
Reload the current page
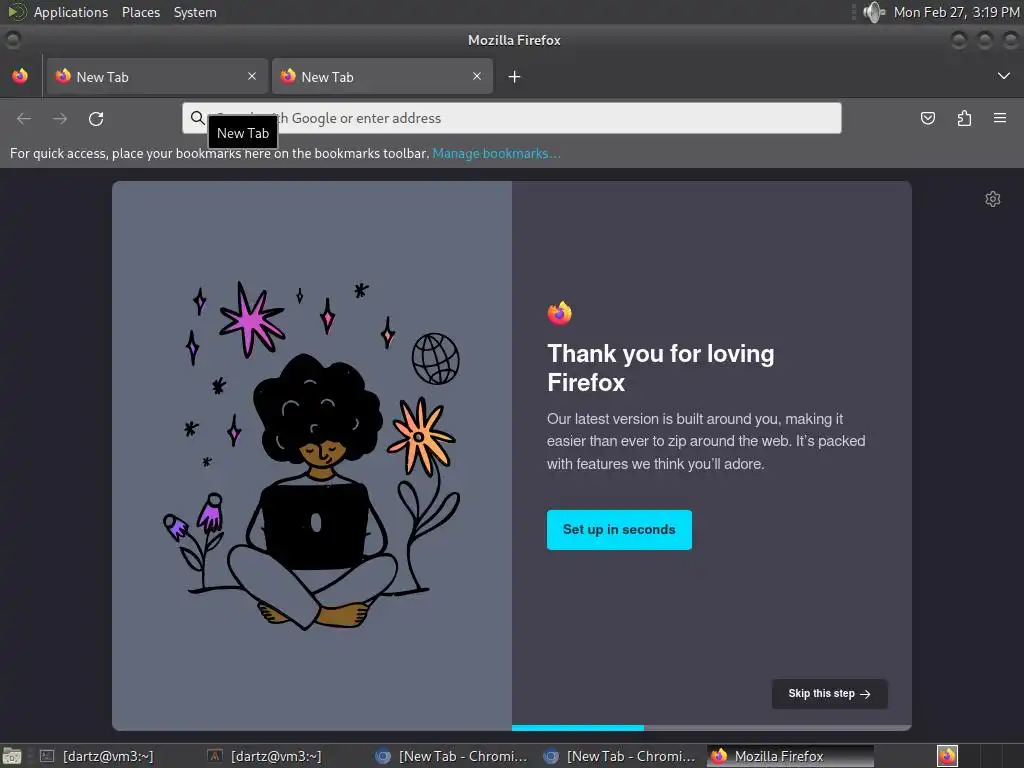pyautogui.click(x=96, y=118)
